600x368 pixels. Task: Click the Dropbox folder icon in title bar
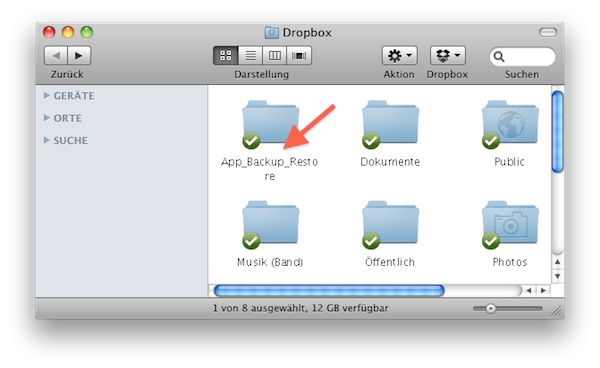pyautogui.click(x=271, y=33)
